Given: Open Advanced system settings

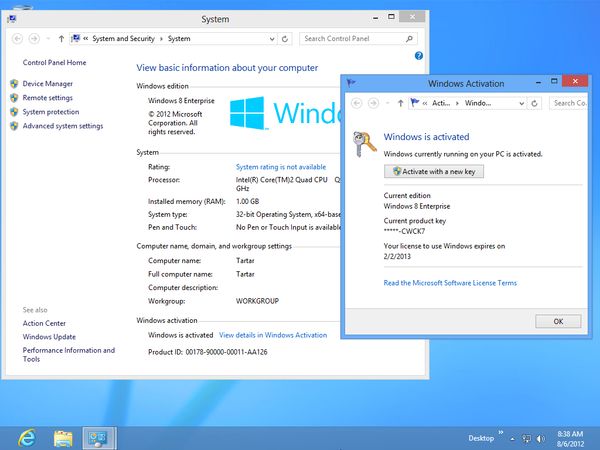Looking at the screenshot, I should coord(62,126).
